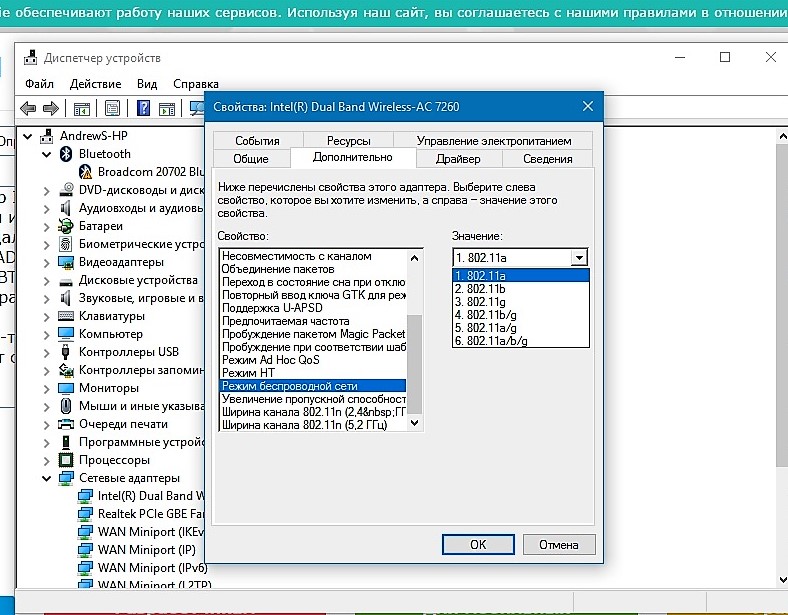This screenshot has height=615, width=788.
Task: Collapse the AndrewS-HP root node
Action: [x=28, y=136]
